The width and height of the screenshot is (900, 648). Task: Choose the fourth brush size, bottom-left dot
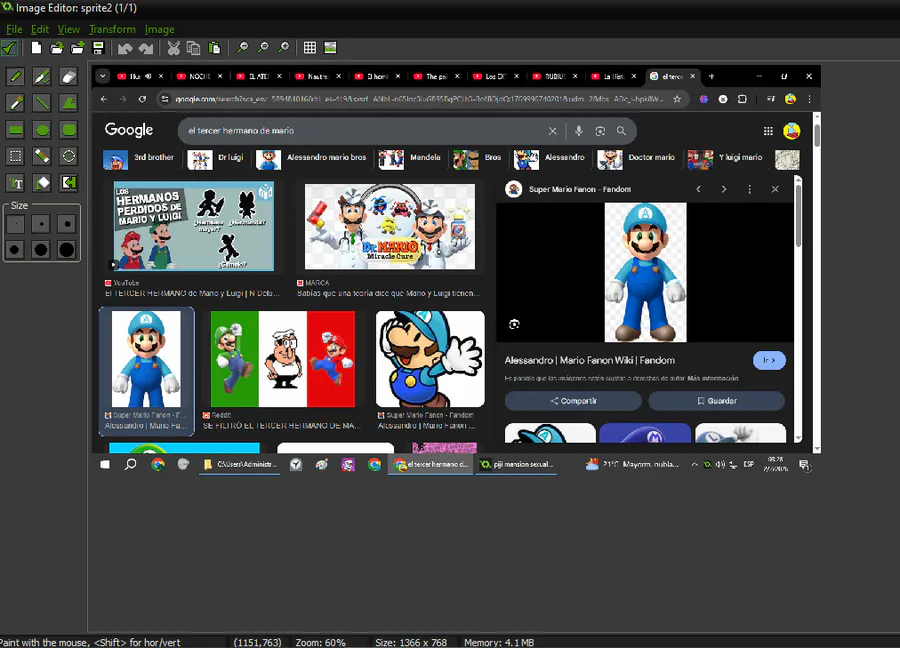pos(15,250)
